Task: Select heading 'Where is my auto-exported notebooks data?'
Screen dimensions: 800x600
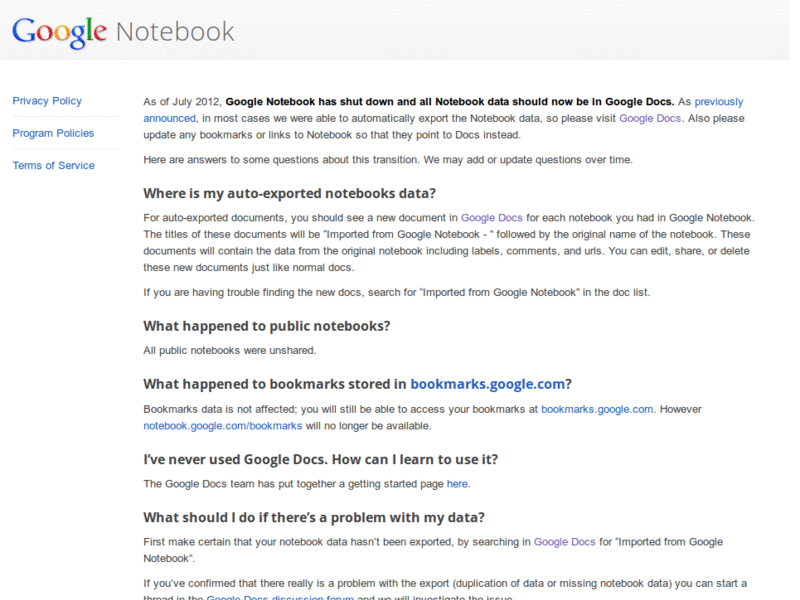Action: pyautogui.click(x=289, y=193)
